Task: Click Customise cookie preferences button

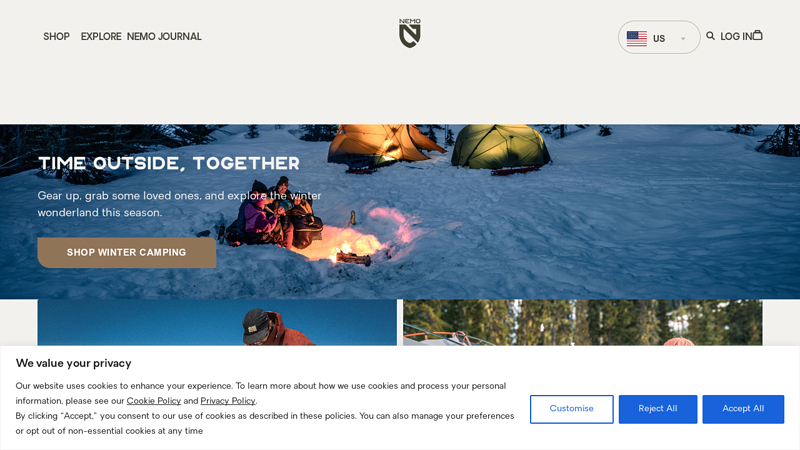Action: point(571,409)
